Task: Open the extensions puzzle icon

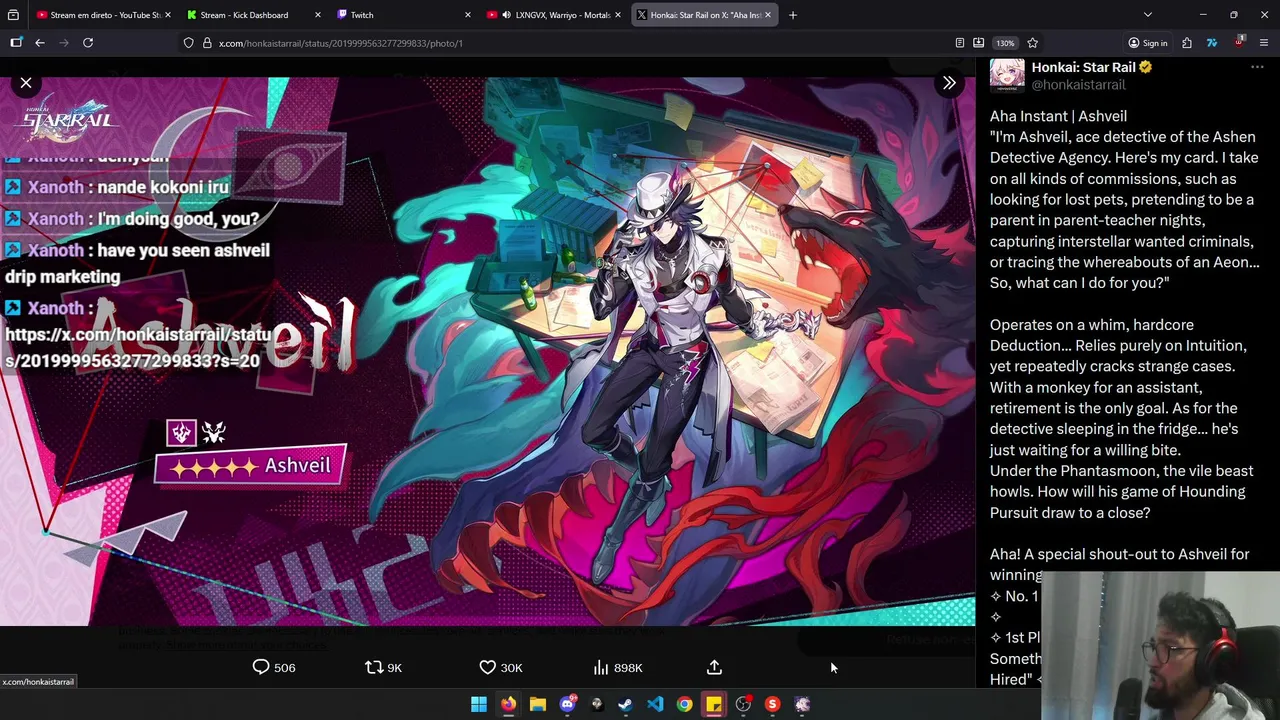Action: (x=1187, y=43)
